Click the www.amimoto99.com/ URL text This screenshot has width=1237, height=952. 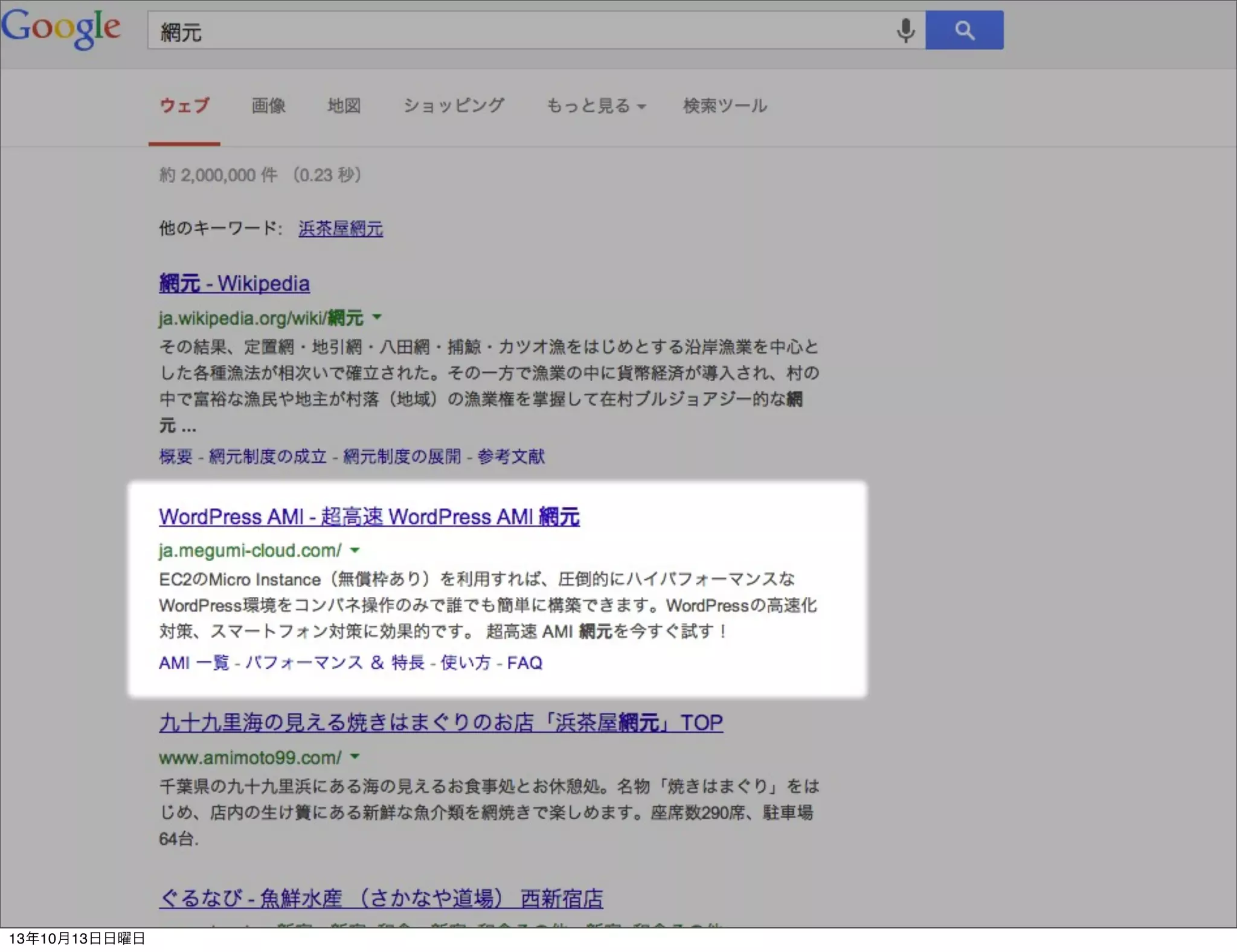tap(250, 757)
